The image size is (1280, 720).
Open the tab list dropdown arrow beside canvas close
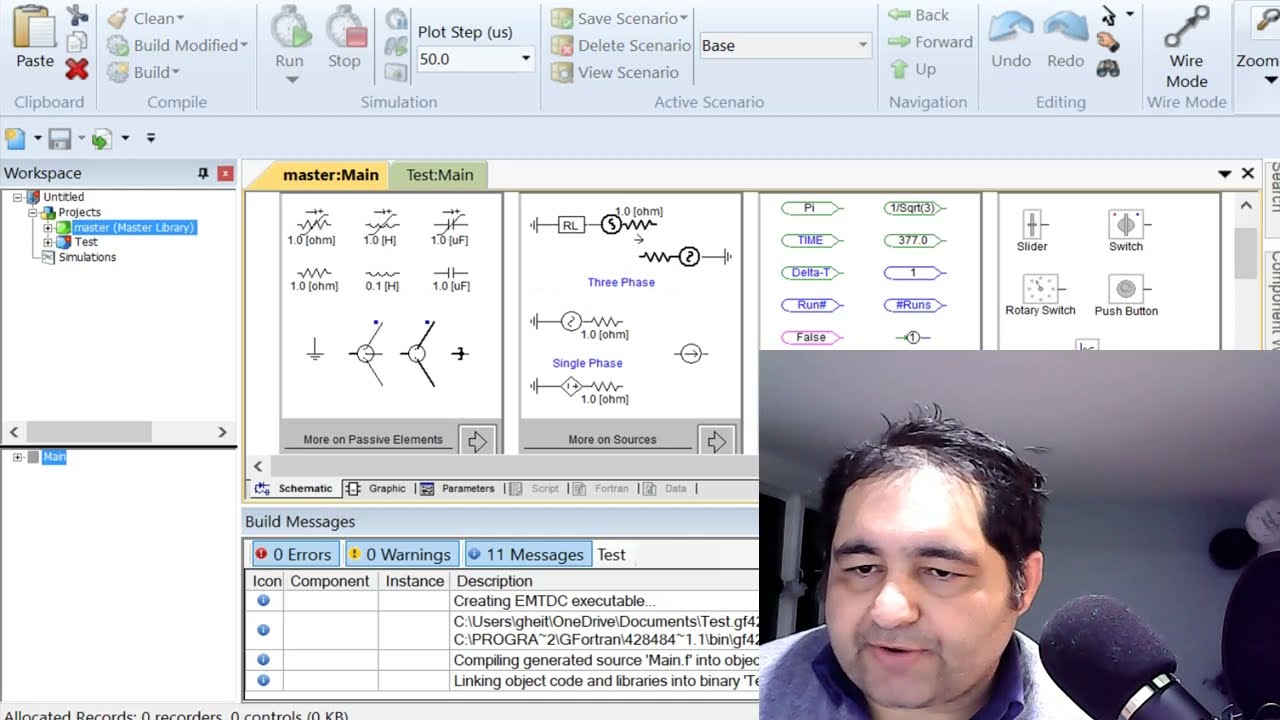[1225, 174]
